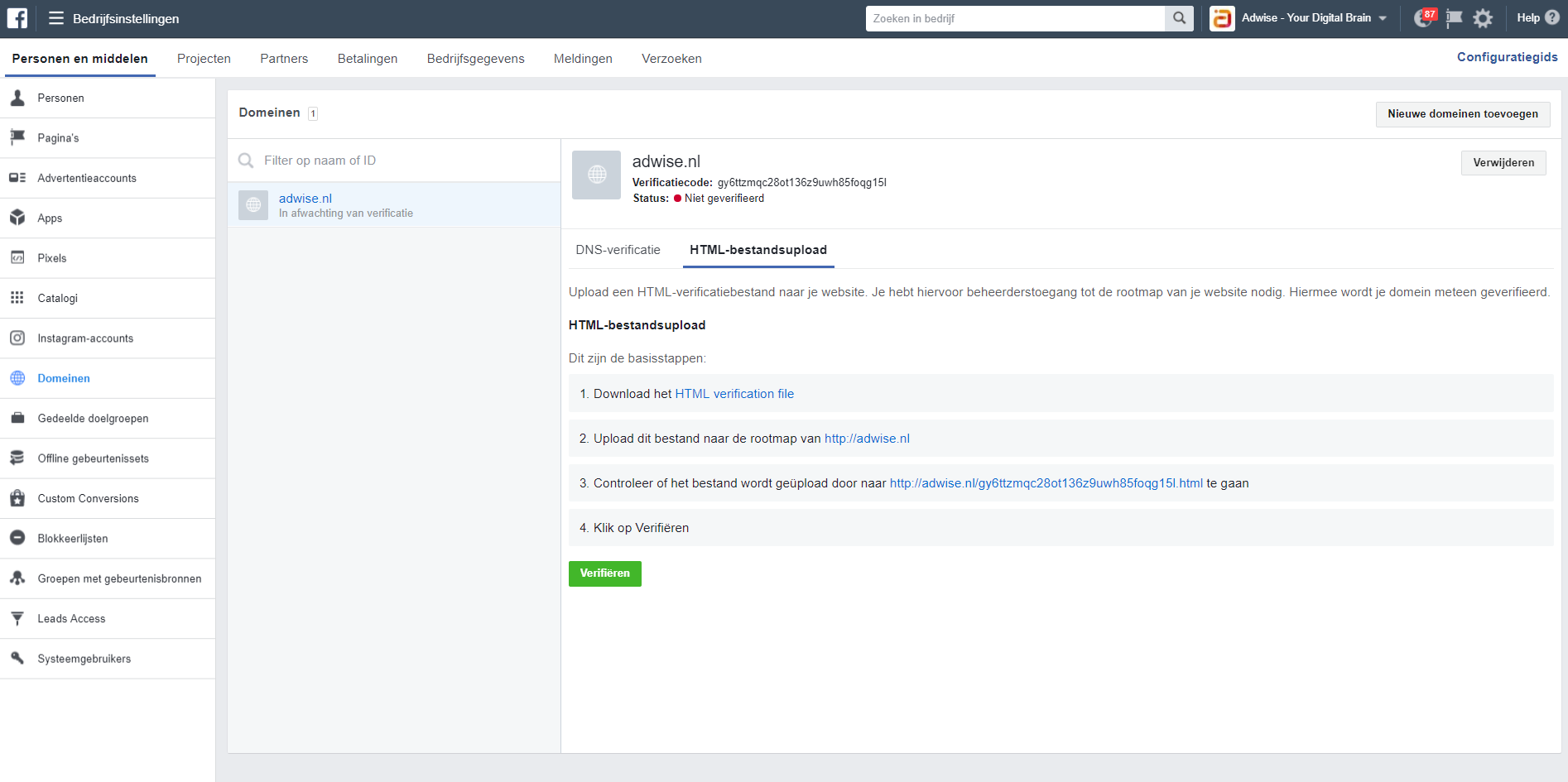This screenshot has height=782, width=1568.
Task: Open the Betalingen menu item
Action: click(x=367, y=58)
